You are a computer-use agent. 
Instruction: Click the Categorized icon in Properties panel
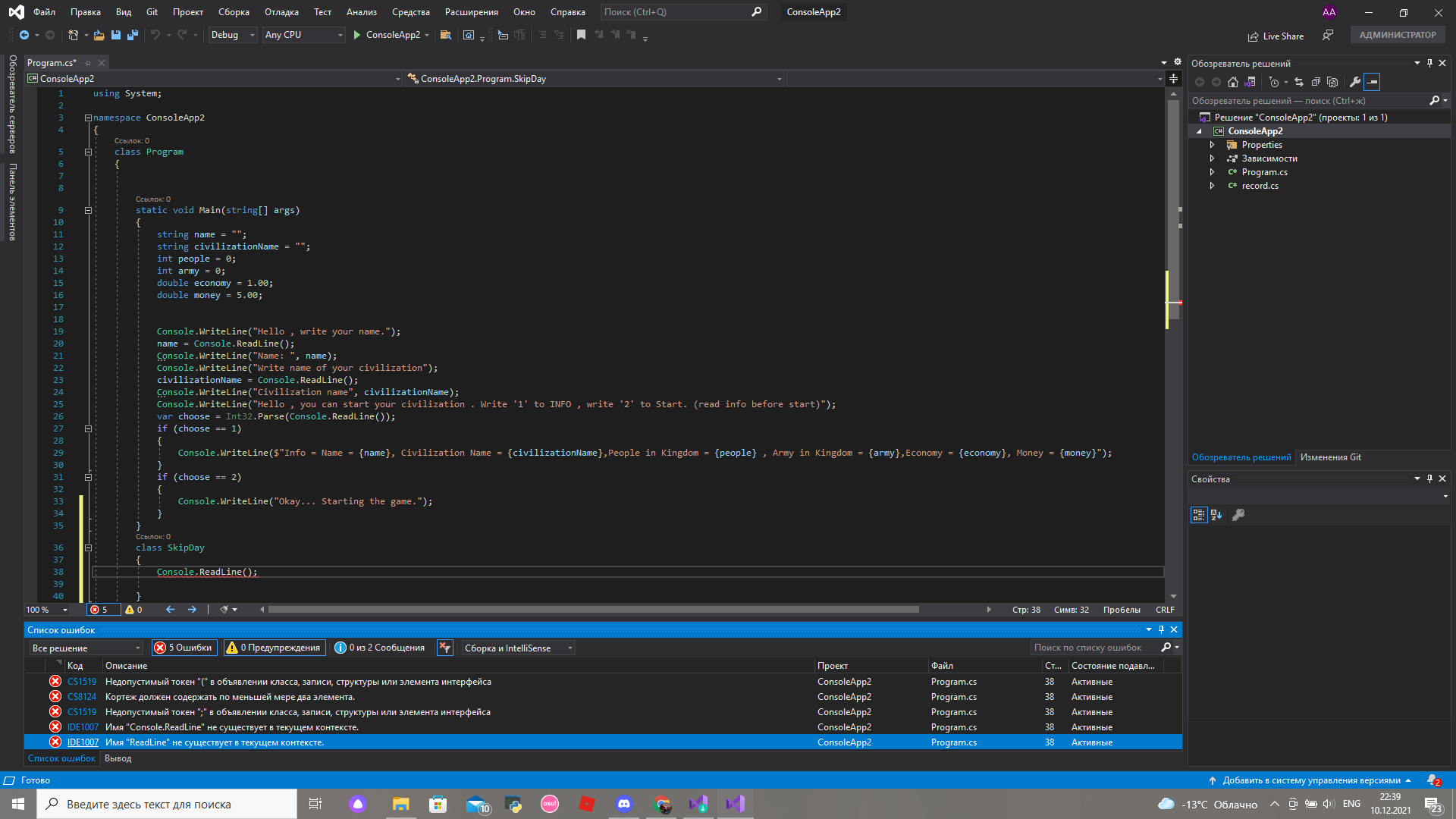pyautogui.click(x=1199, y=515)
